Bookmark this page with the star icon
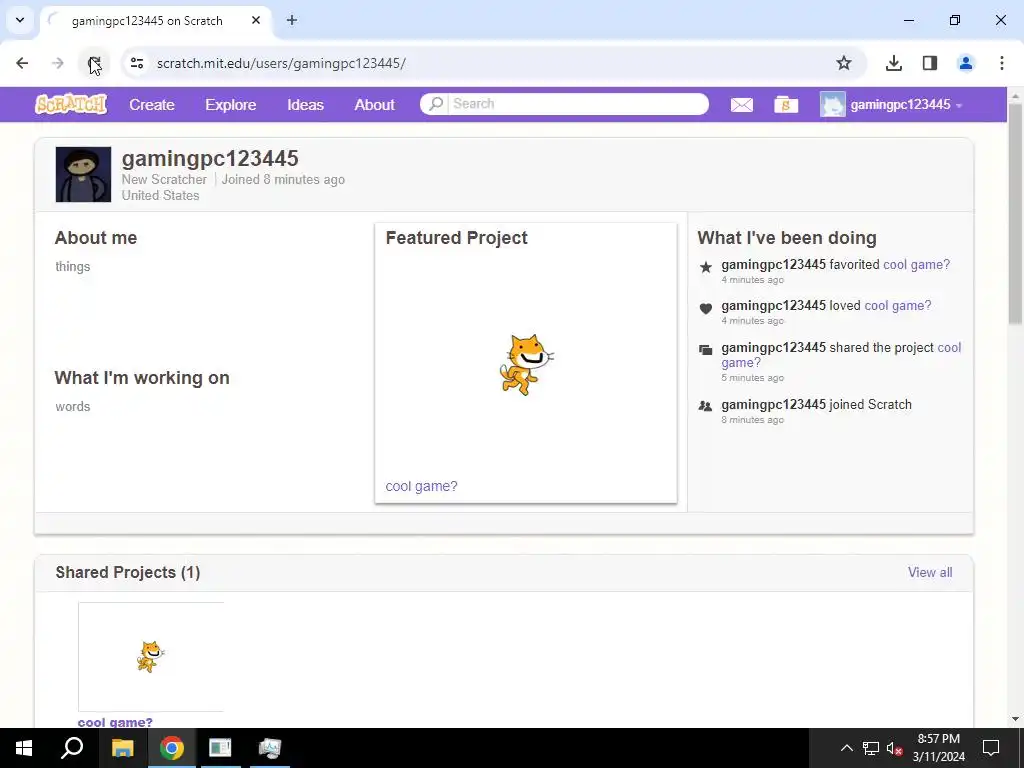This screenshot has height=768, width=1024. click(x=844, y=63)
